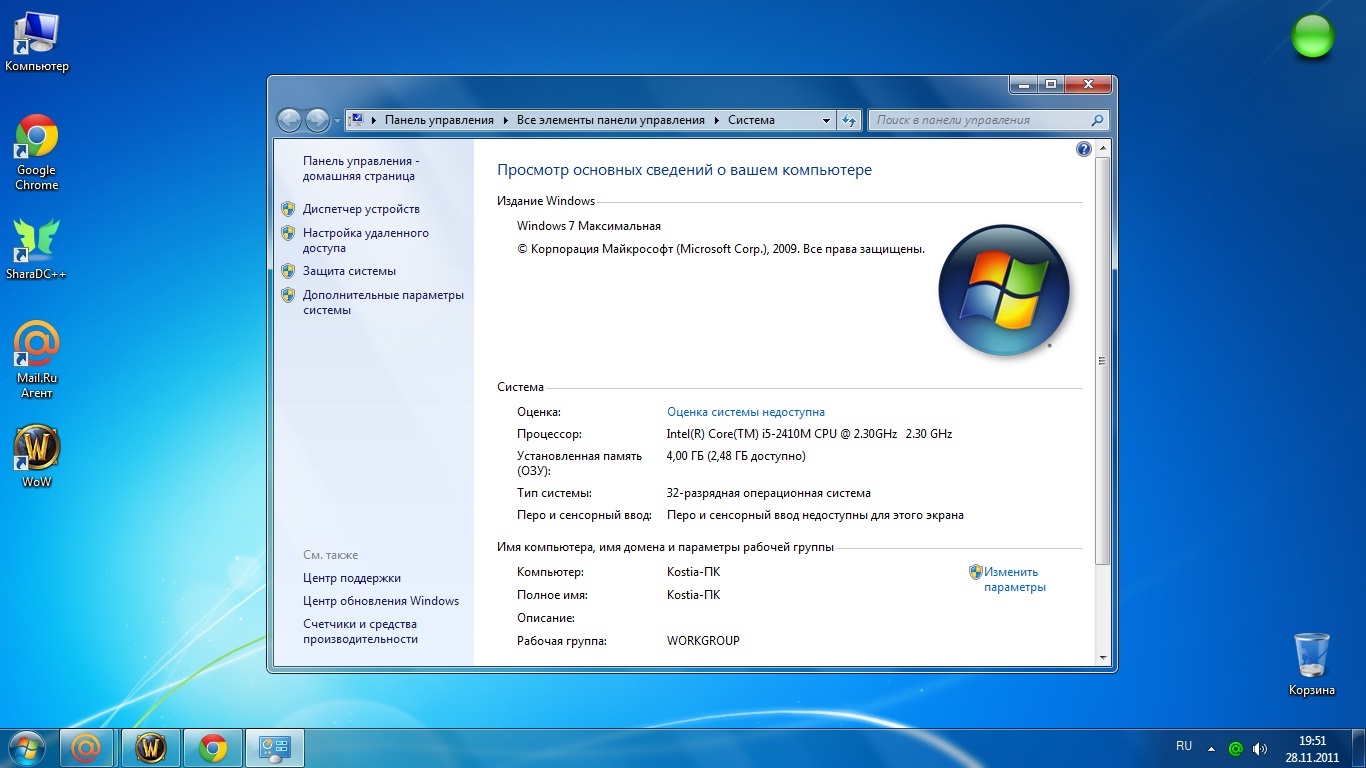Click the Windows Start orb
The width and height of the screenshot is (1366, 768).
coord(26,748)
